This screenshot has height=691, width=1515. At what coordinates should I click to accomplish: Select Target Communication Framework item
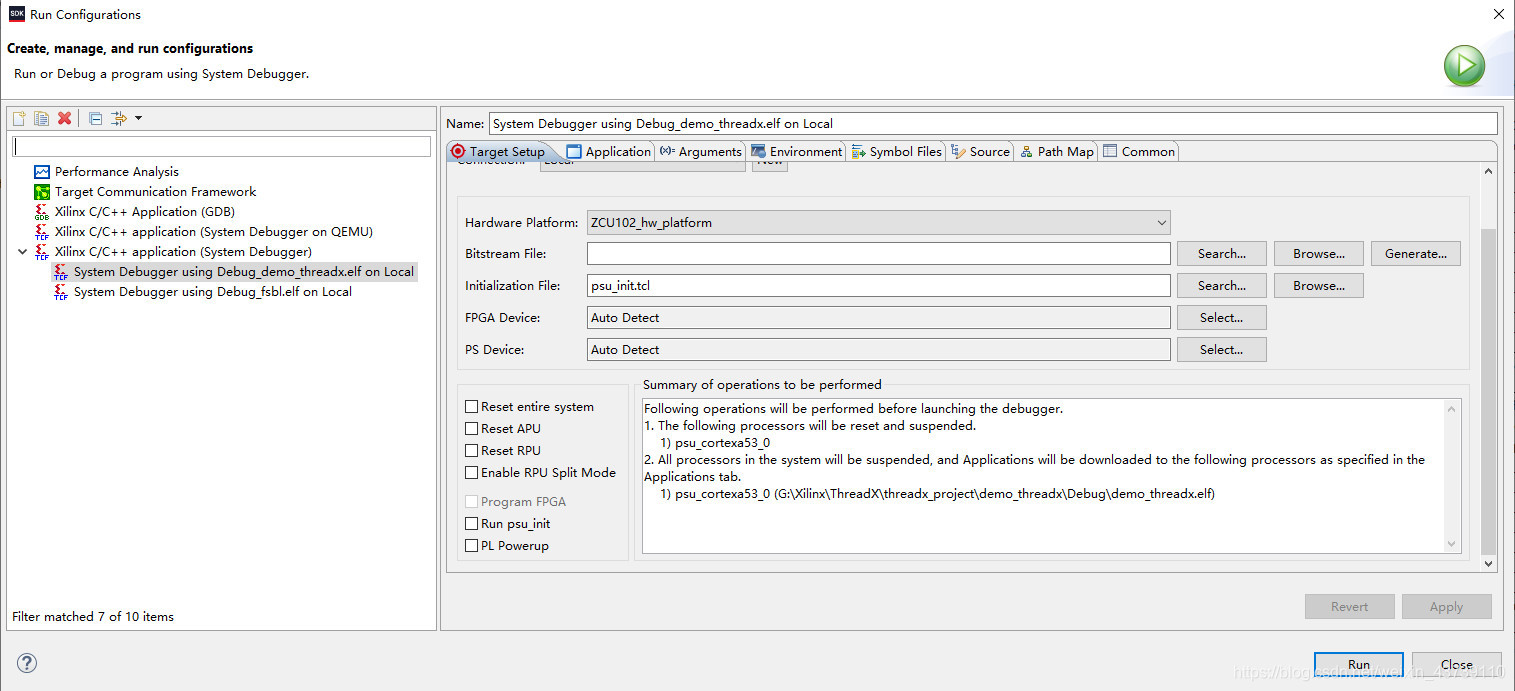point(155,192)
